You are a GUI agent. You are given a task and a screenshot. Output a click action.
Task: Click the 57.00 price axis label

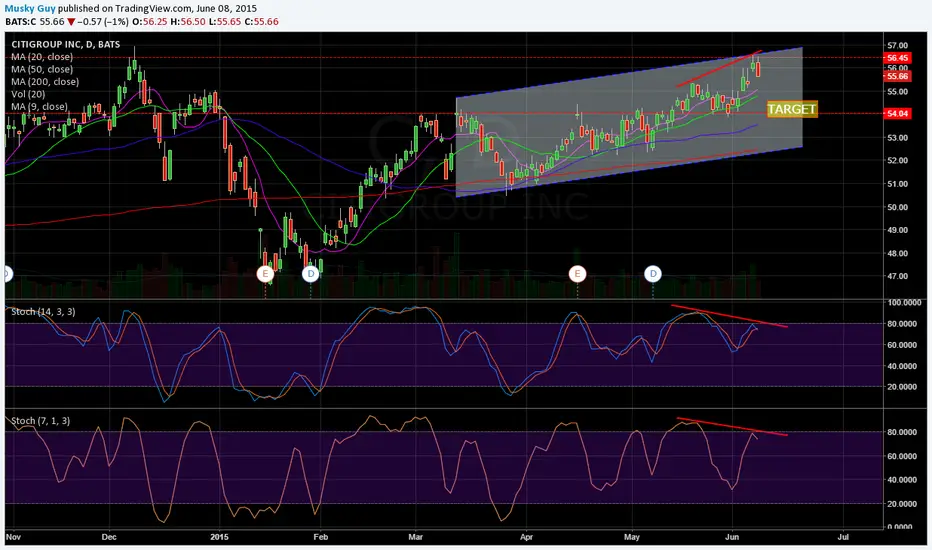[898, 45]
